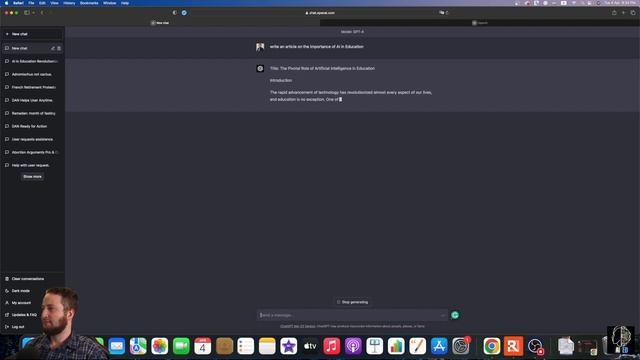The width and height of the screenshot is (640, 360).
Task: Open the Safari File menu
Action: 31,3
